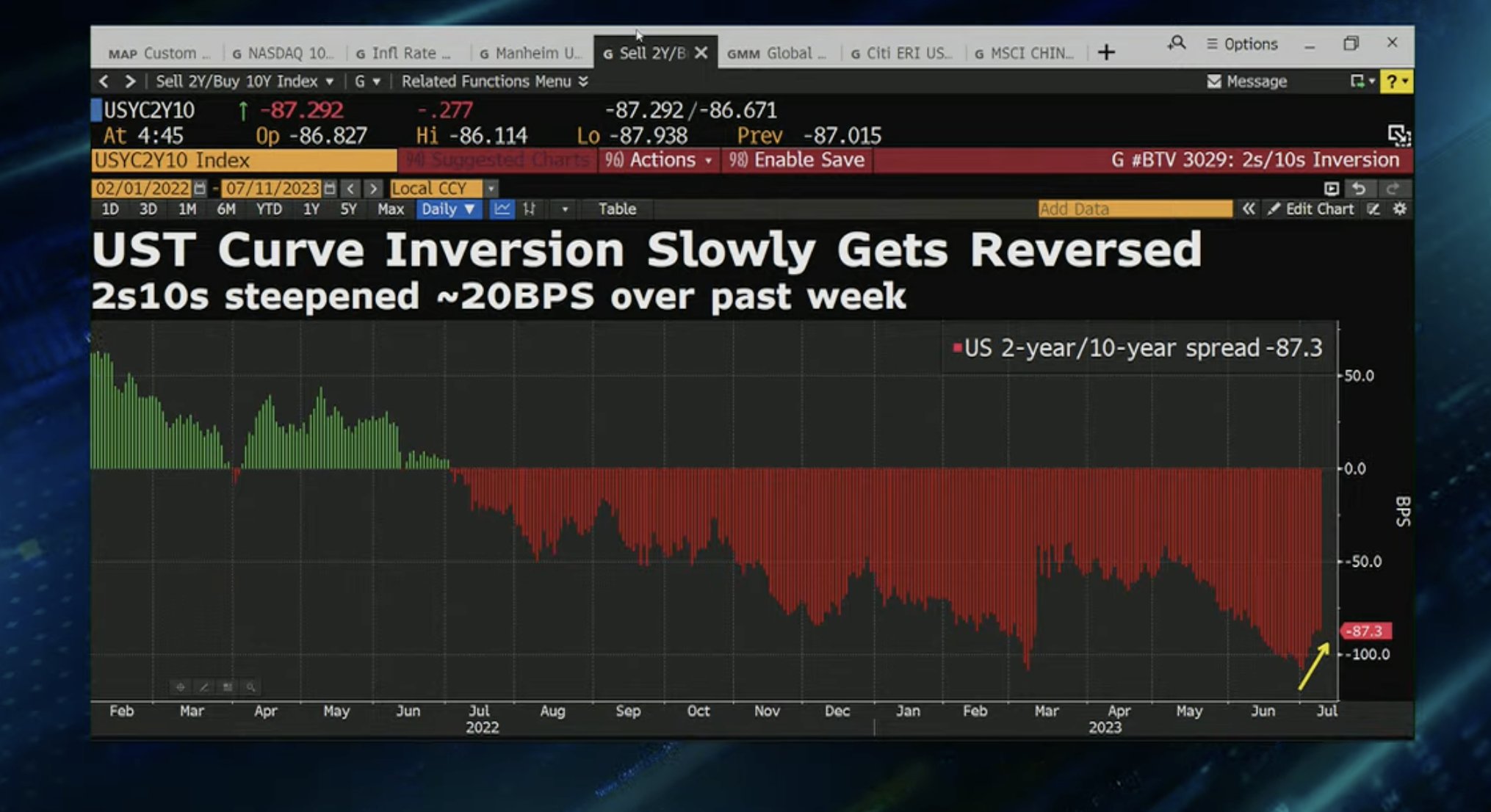Open the Message inbox envelope
Screen dimensions: 1491x812
[1213, 81]
